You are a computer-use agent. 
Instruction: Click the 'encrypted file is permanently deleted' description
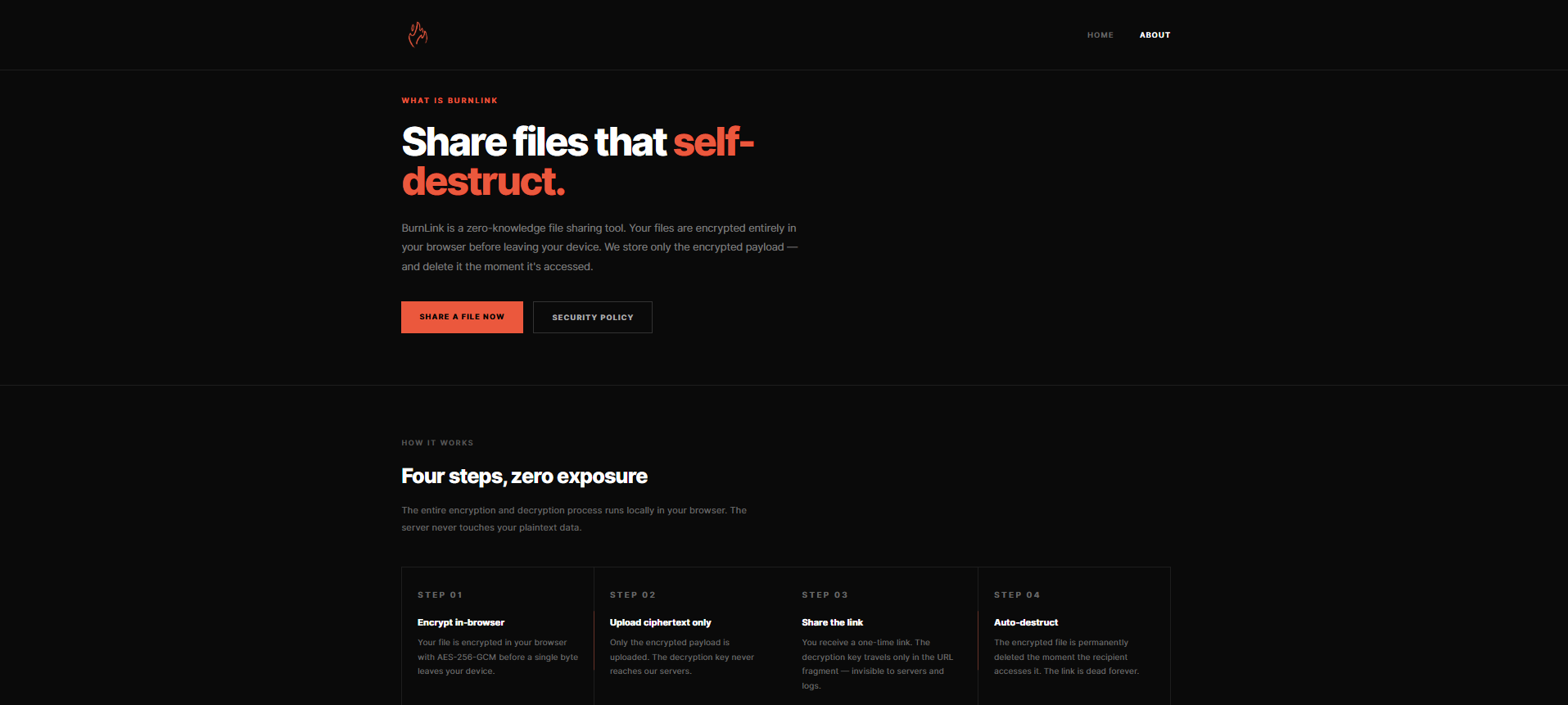pyautogui.click(x=1066, y=657)
